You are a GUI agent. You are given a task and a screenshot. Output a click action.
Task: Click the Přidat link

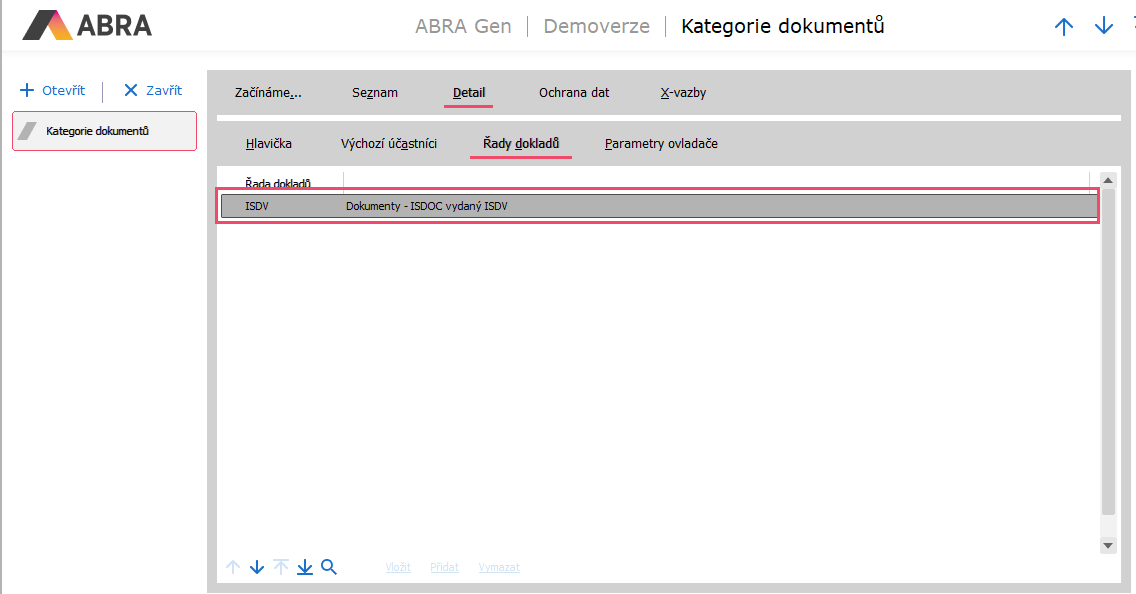(x=444, y=567)
